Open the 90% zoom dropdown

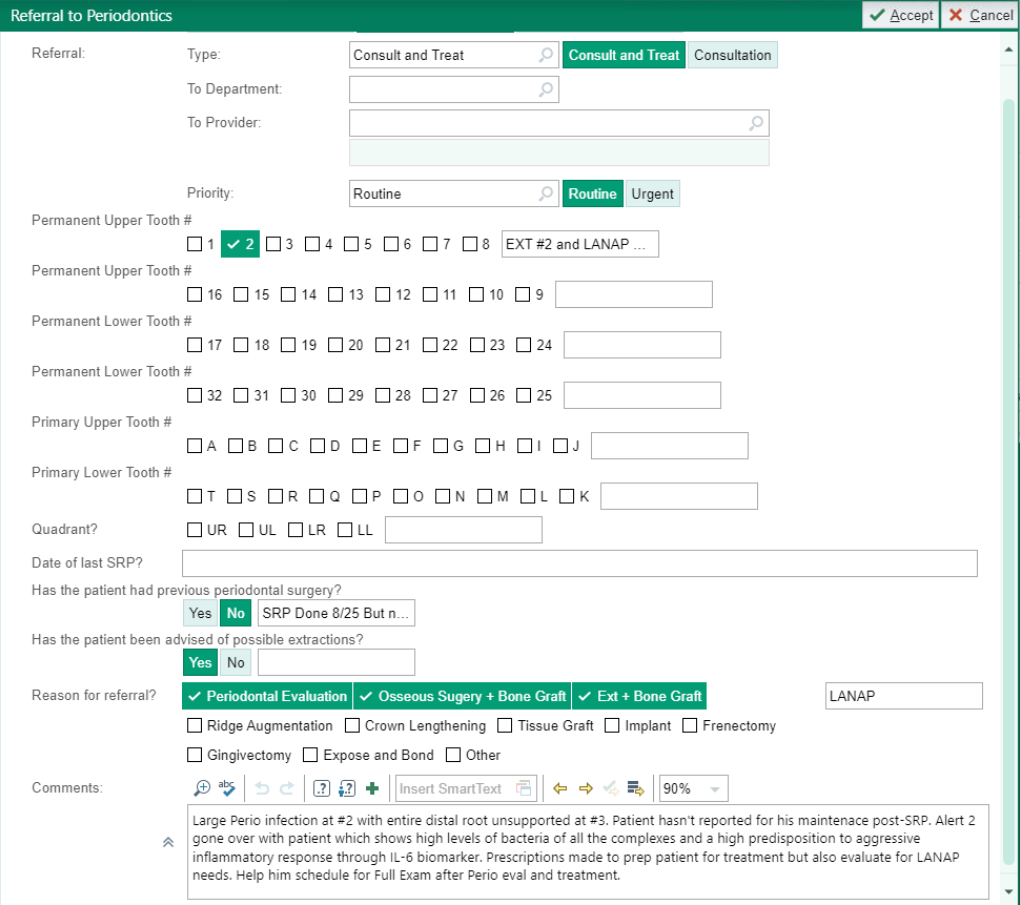click(715, 789)
